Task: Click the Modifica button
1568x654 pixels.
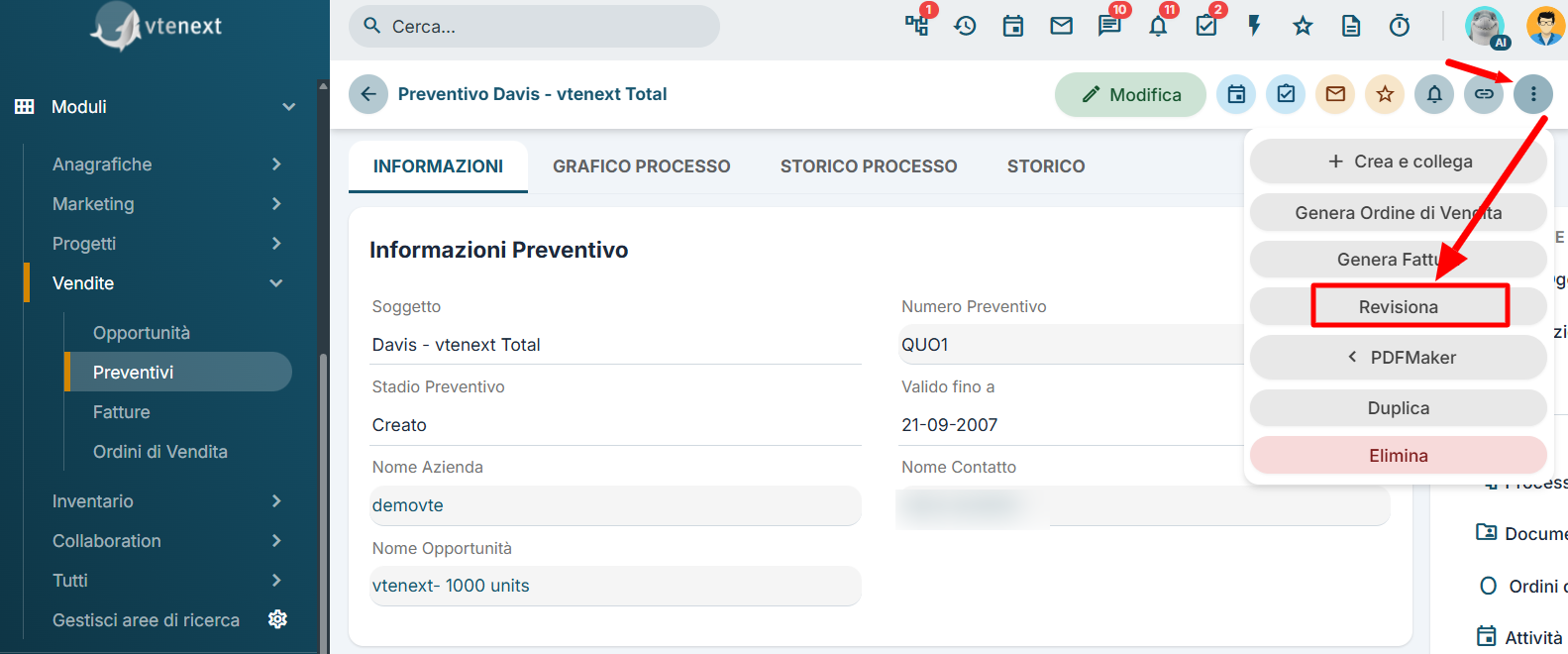Action: click(1130, 95)
